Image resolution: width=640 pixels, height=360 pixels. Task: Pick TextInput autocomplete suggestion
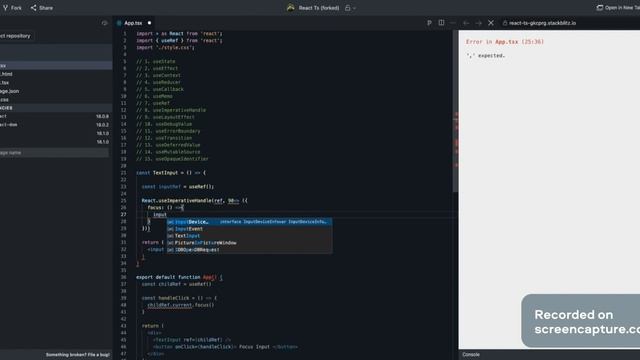[x=249, y=236]
